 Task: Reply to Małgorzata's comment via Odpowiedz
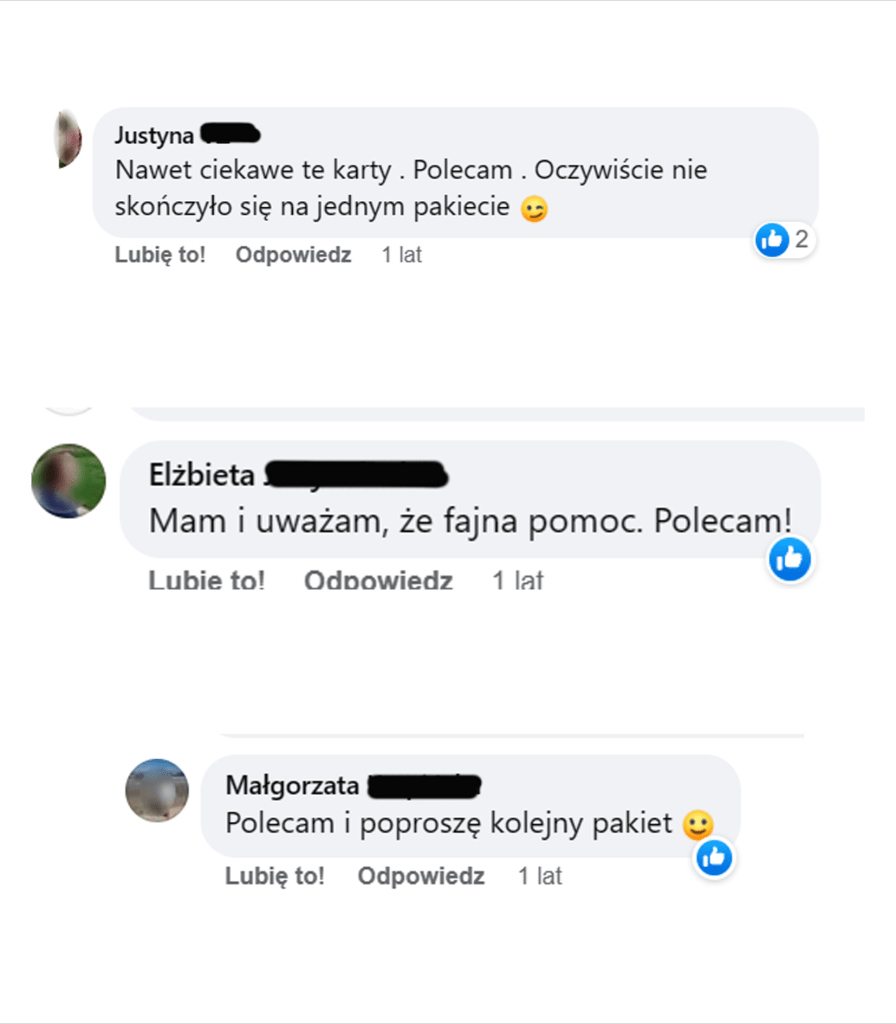(x=421, y=876)
